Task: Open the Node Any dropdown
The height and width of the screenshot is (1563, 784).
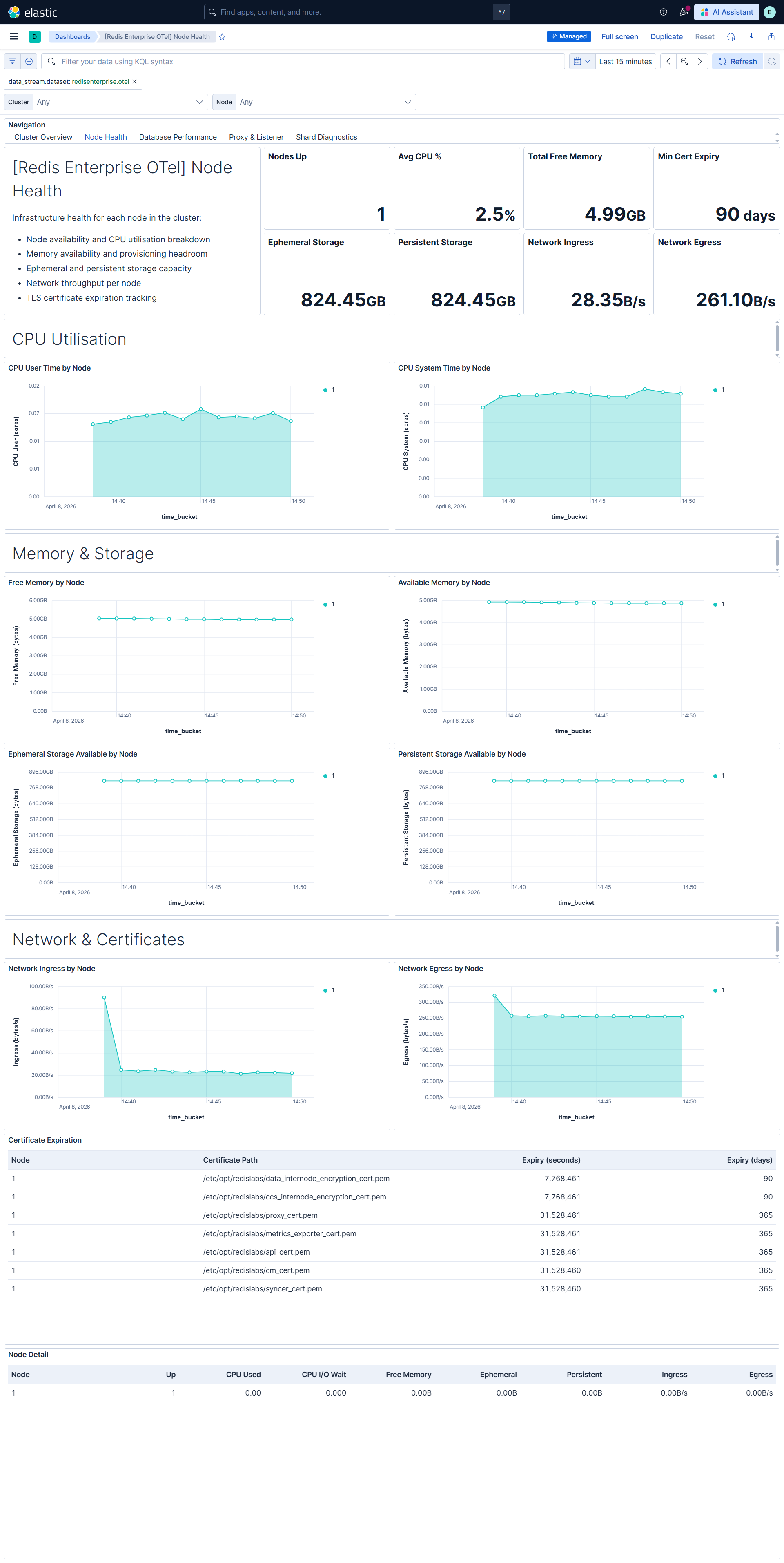Action: pos(325,102)
